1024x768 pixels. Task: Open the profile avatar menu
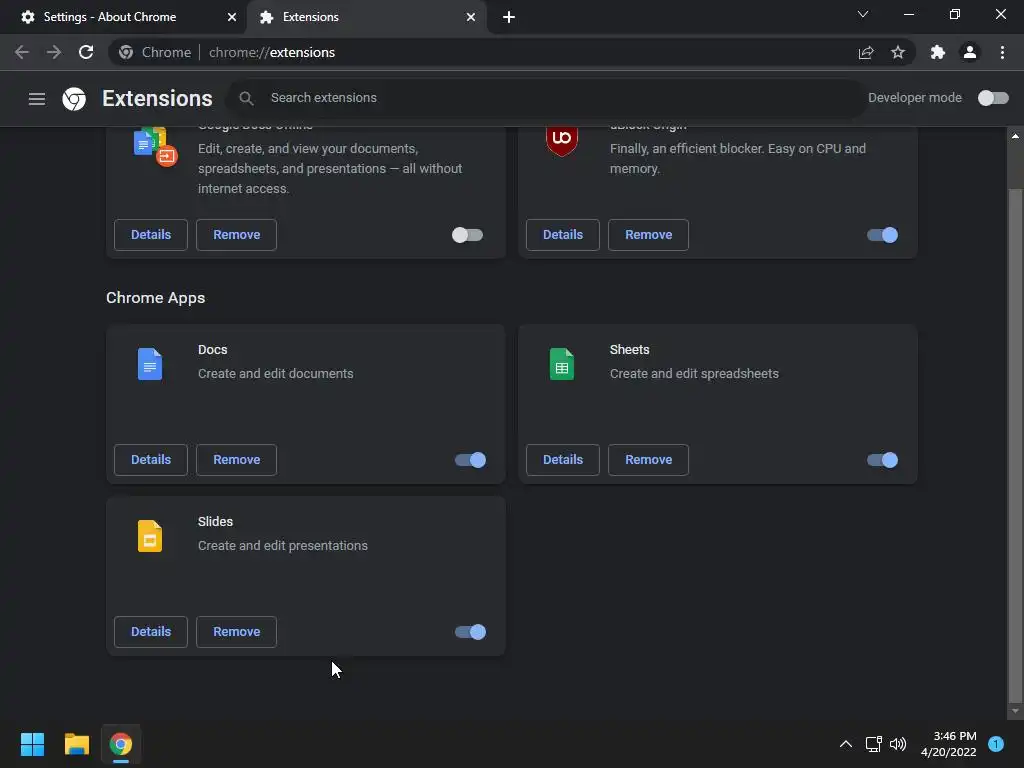(x=970, y=52)
